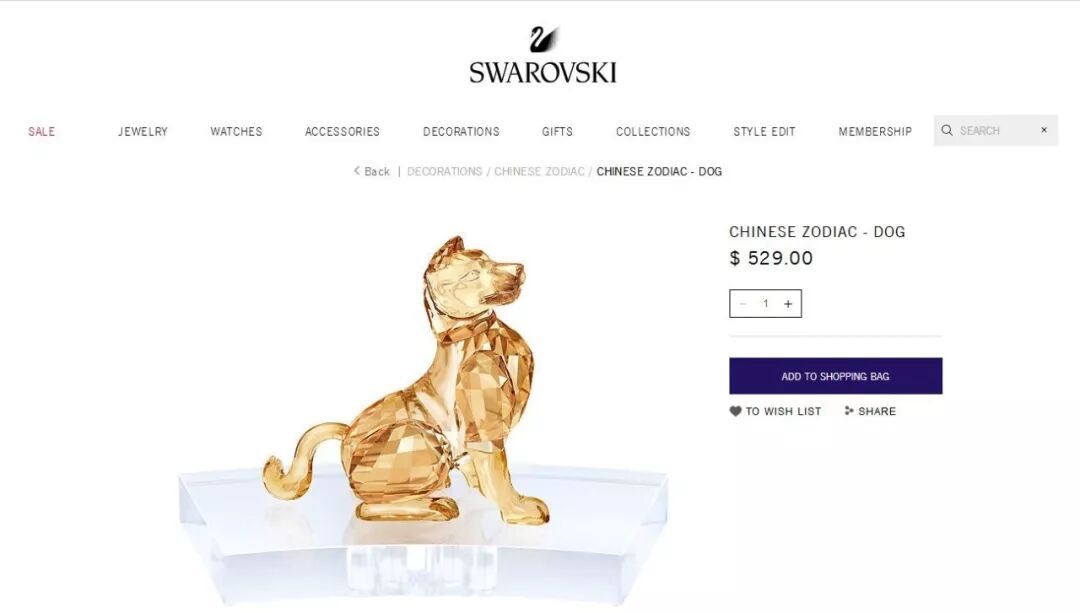Viewport: 1080px width, 613px height.
Task: Click the share icon
Action: tap(849, 411)
